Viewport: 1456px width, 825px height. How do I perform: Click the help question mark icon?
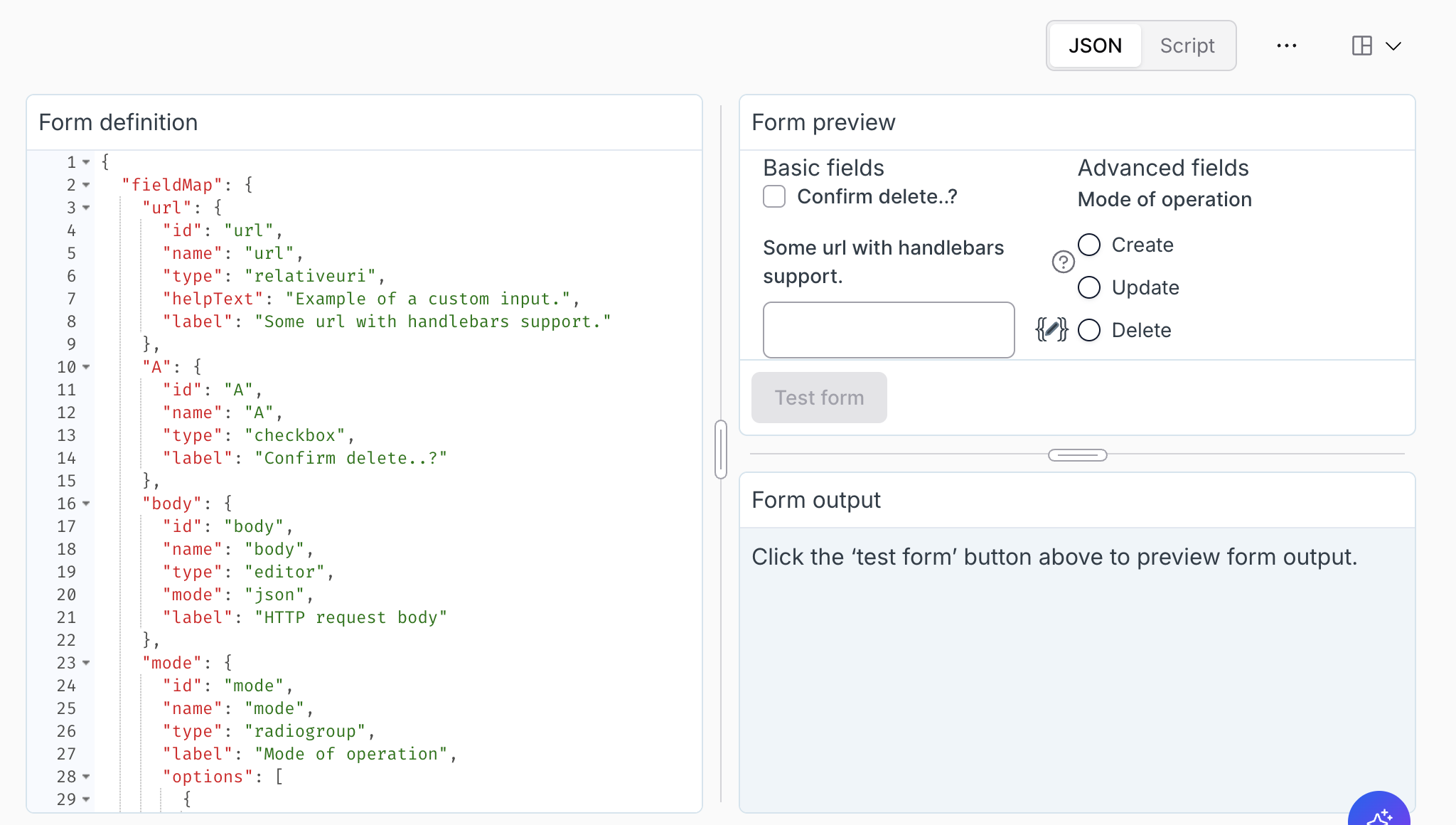(x=1063, y=262)
